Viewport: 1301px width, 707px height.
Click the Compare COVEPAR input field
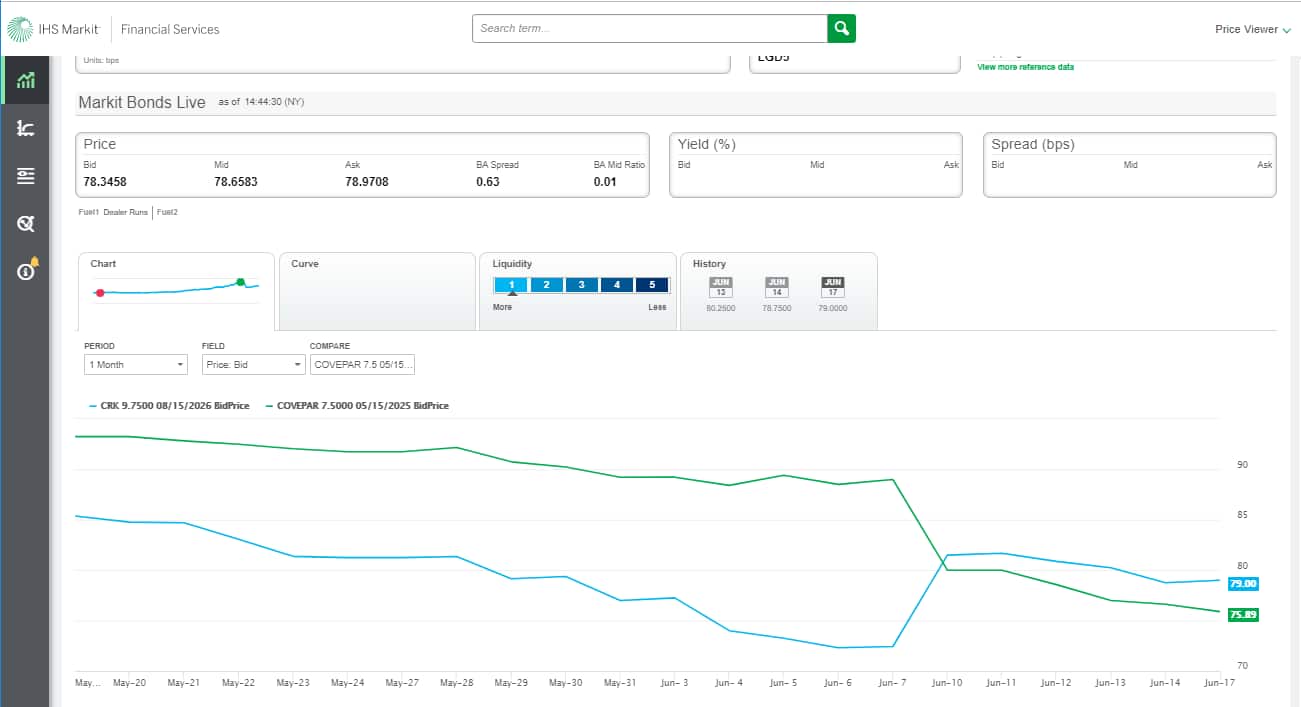click(362, 364)
